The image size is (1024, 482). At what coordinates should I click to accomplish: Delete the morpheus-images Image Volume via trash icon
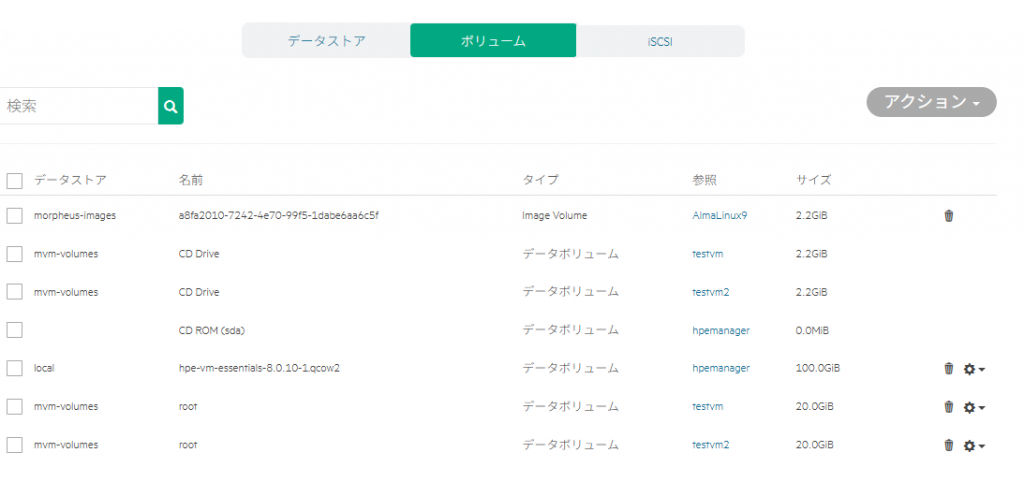(948, 215)
